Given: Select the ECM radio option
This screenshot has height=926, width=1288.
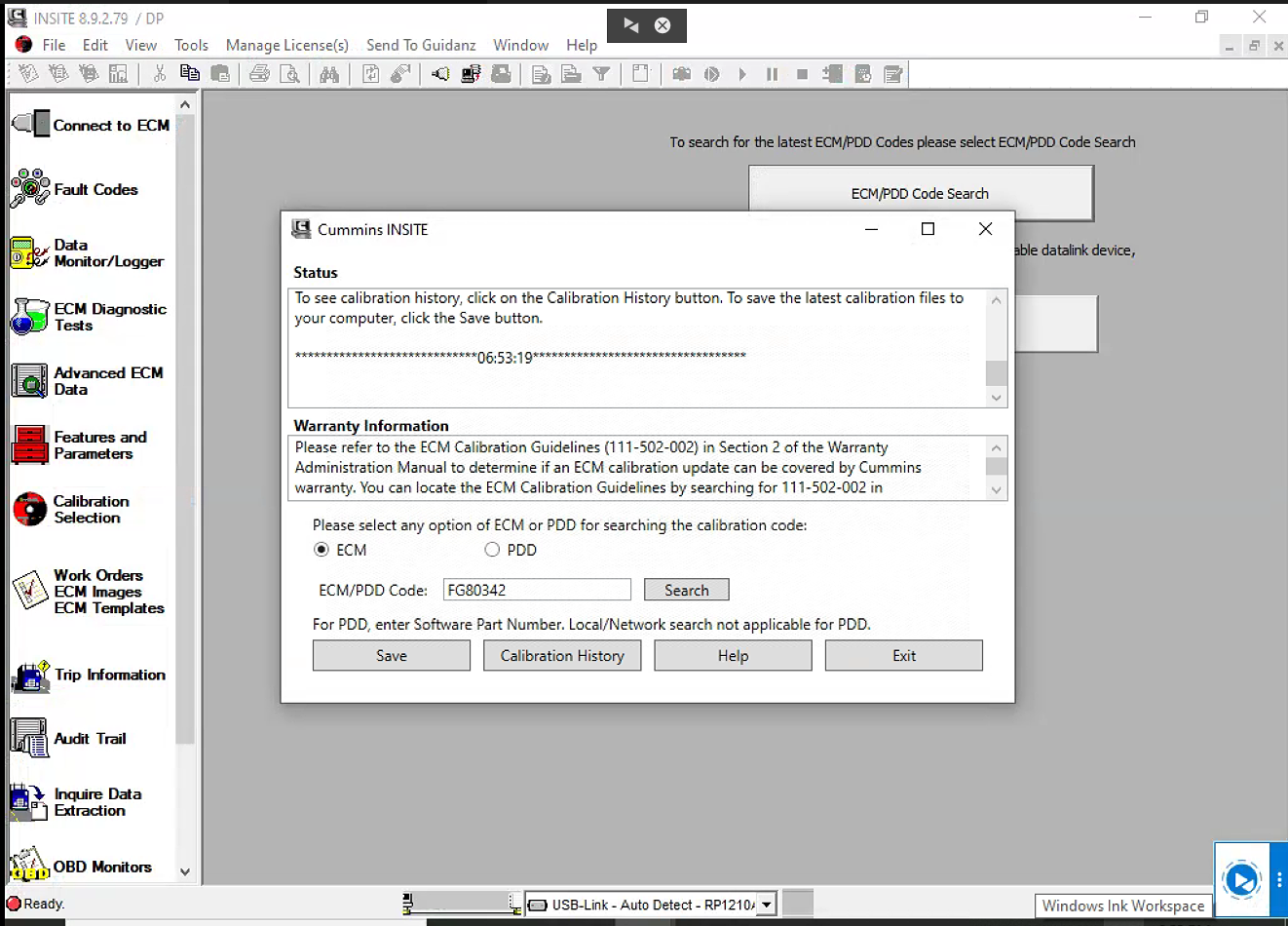Looking at the screenshot, I should coord(322,550).
